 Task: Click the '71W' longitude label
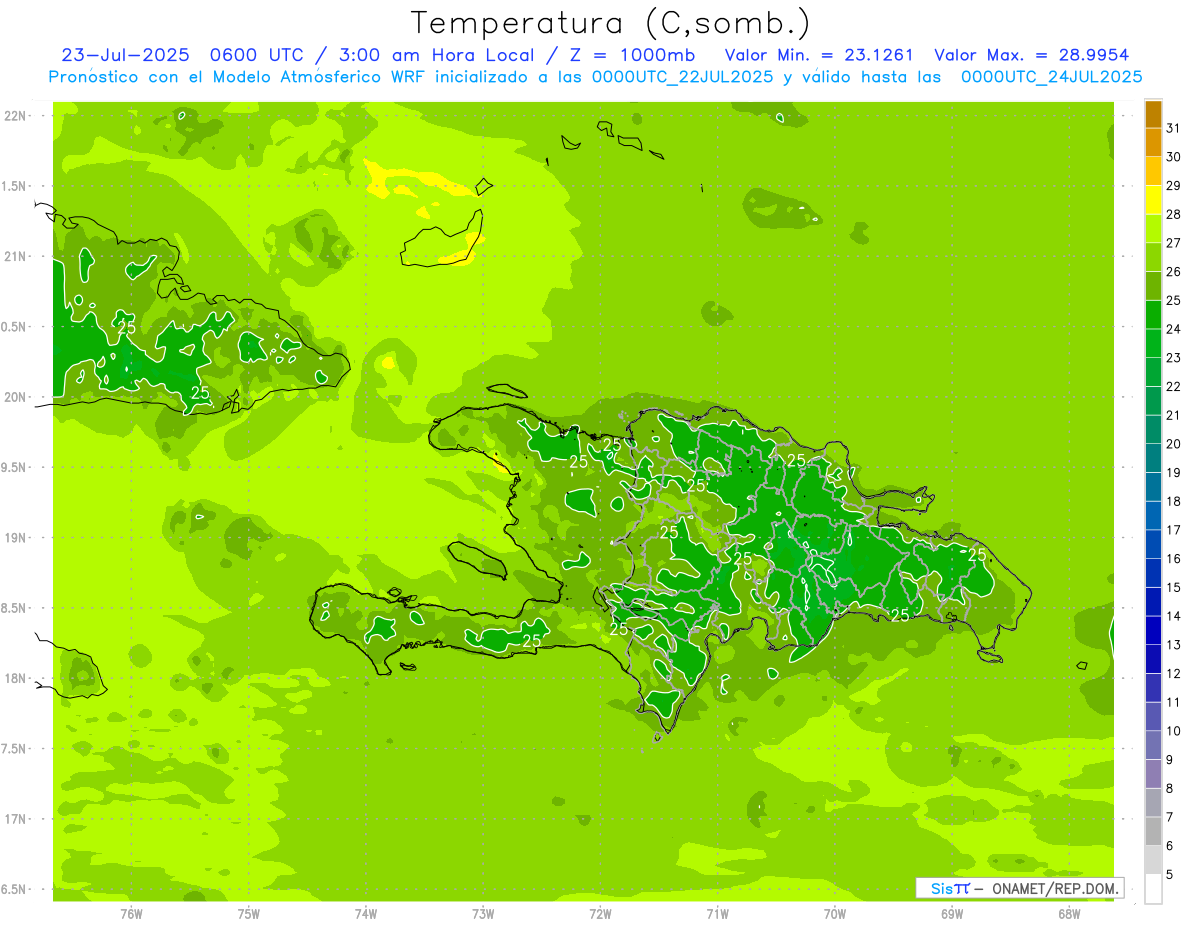coord(717,913)
